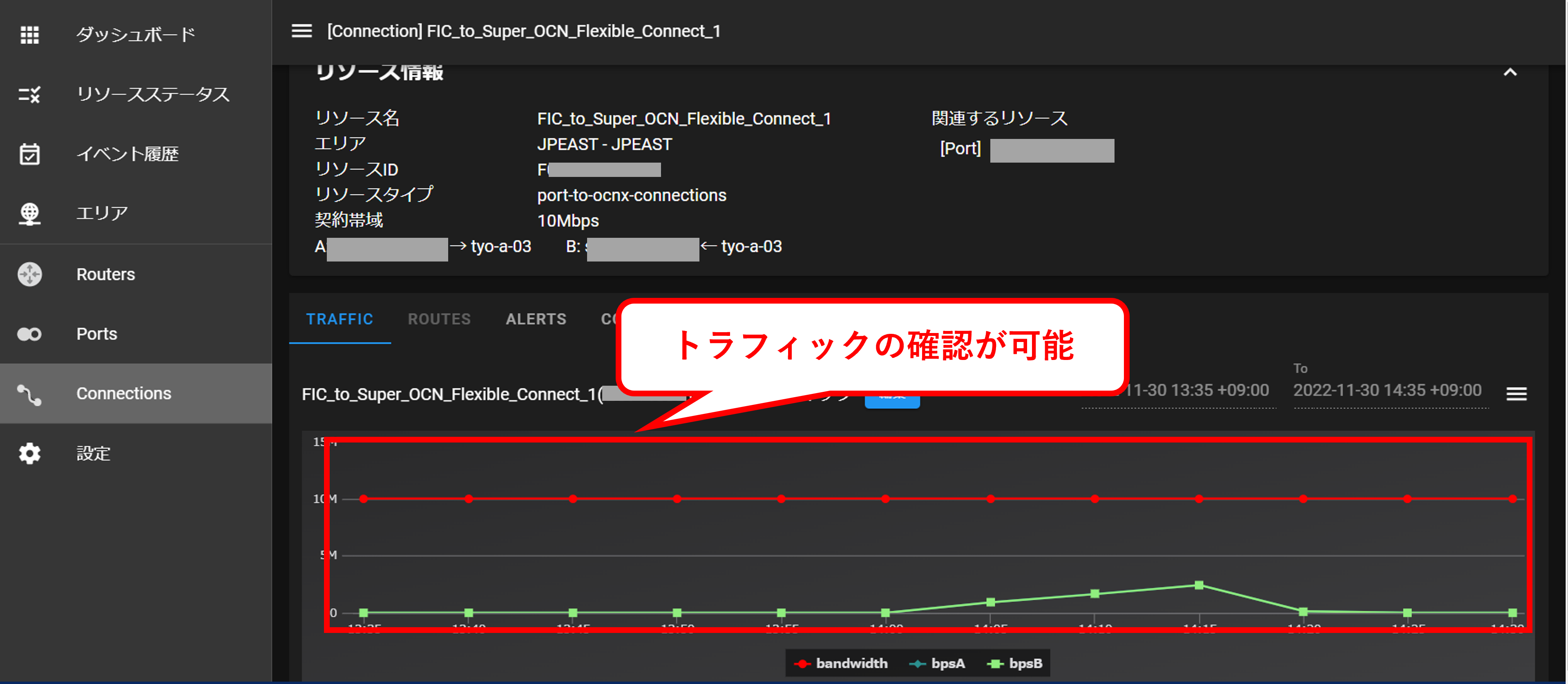Image resolution: width=1568 pixels, height=684 pixels.
Task: Click the green bpsB peak data point
Action: (x=1199, y=585)
